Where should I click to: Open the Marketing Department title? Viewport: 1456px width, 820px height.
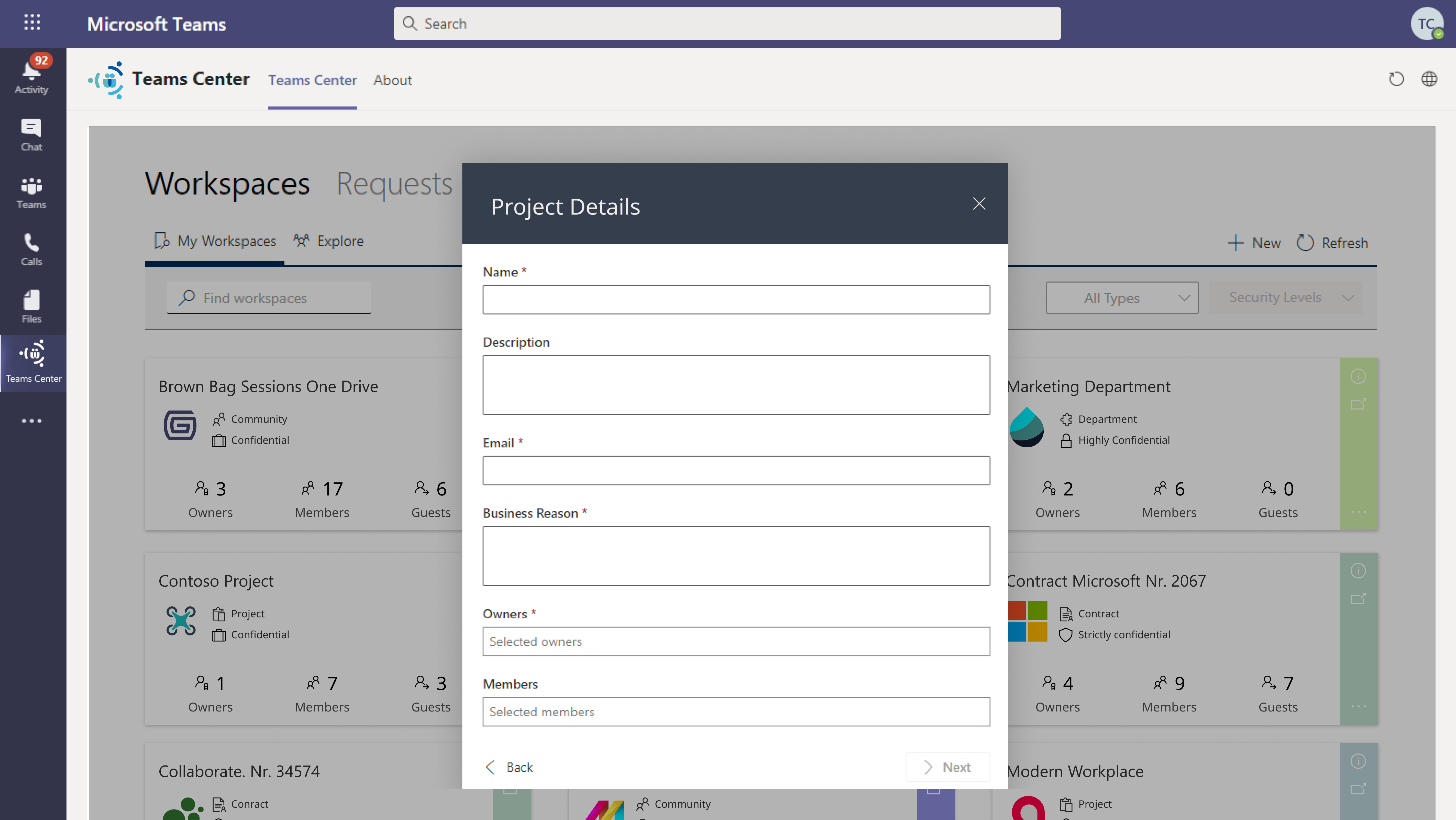(1089, 387)
